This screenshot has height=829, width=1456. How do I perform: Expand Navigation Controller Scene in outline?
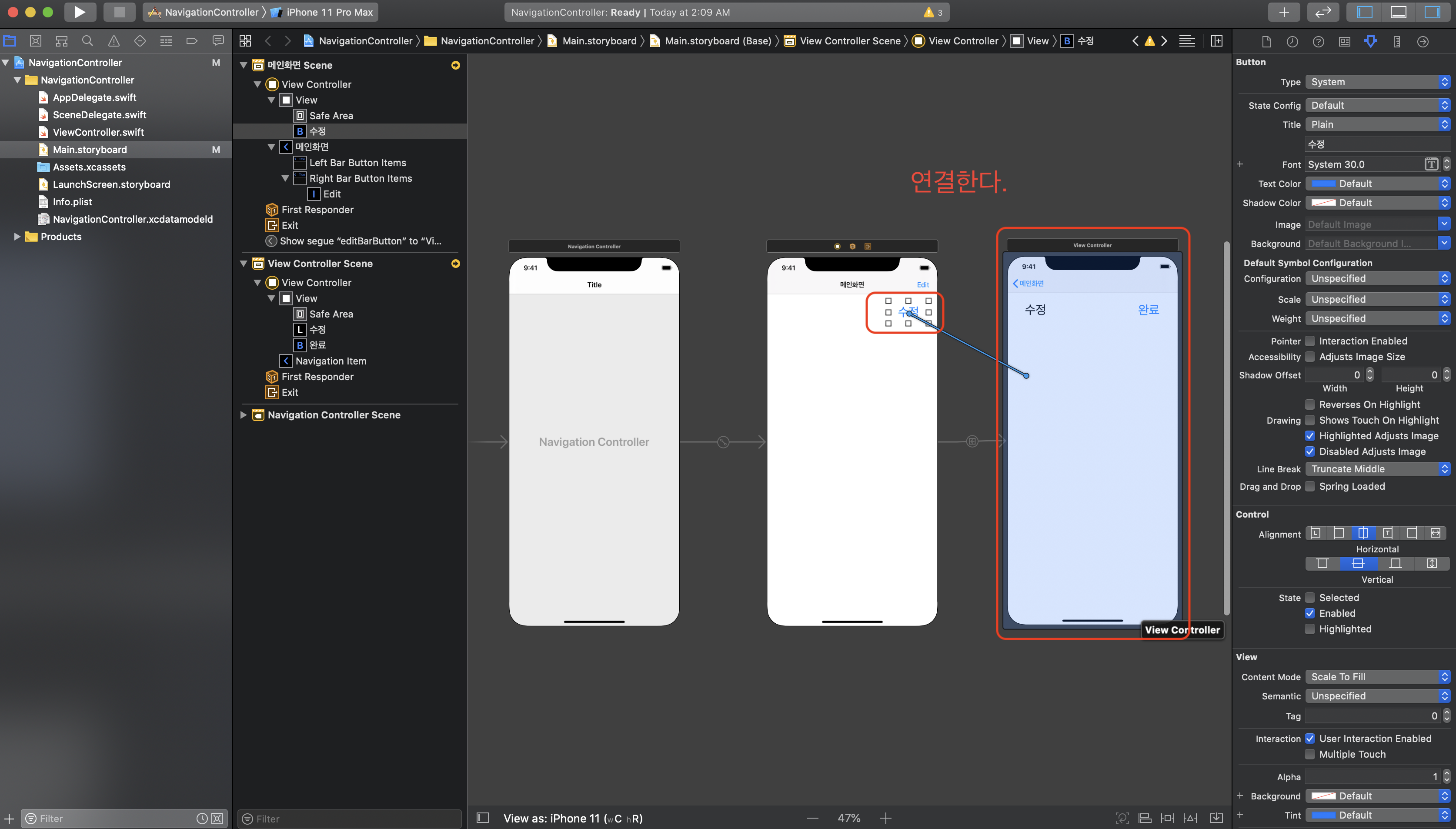[x=244, y=415]
